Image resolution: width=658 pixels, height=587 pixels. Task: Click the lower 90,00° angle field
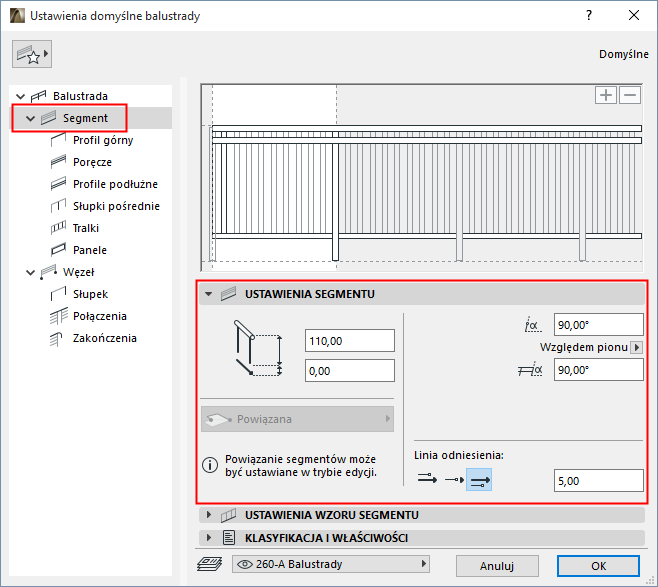[598, 370]
